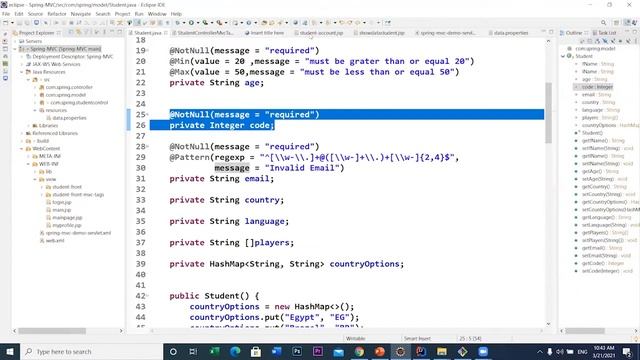Switch to StudentControllerMvcTa... editor tab
Screen dimensions: 640x360
[205, 33]
